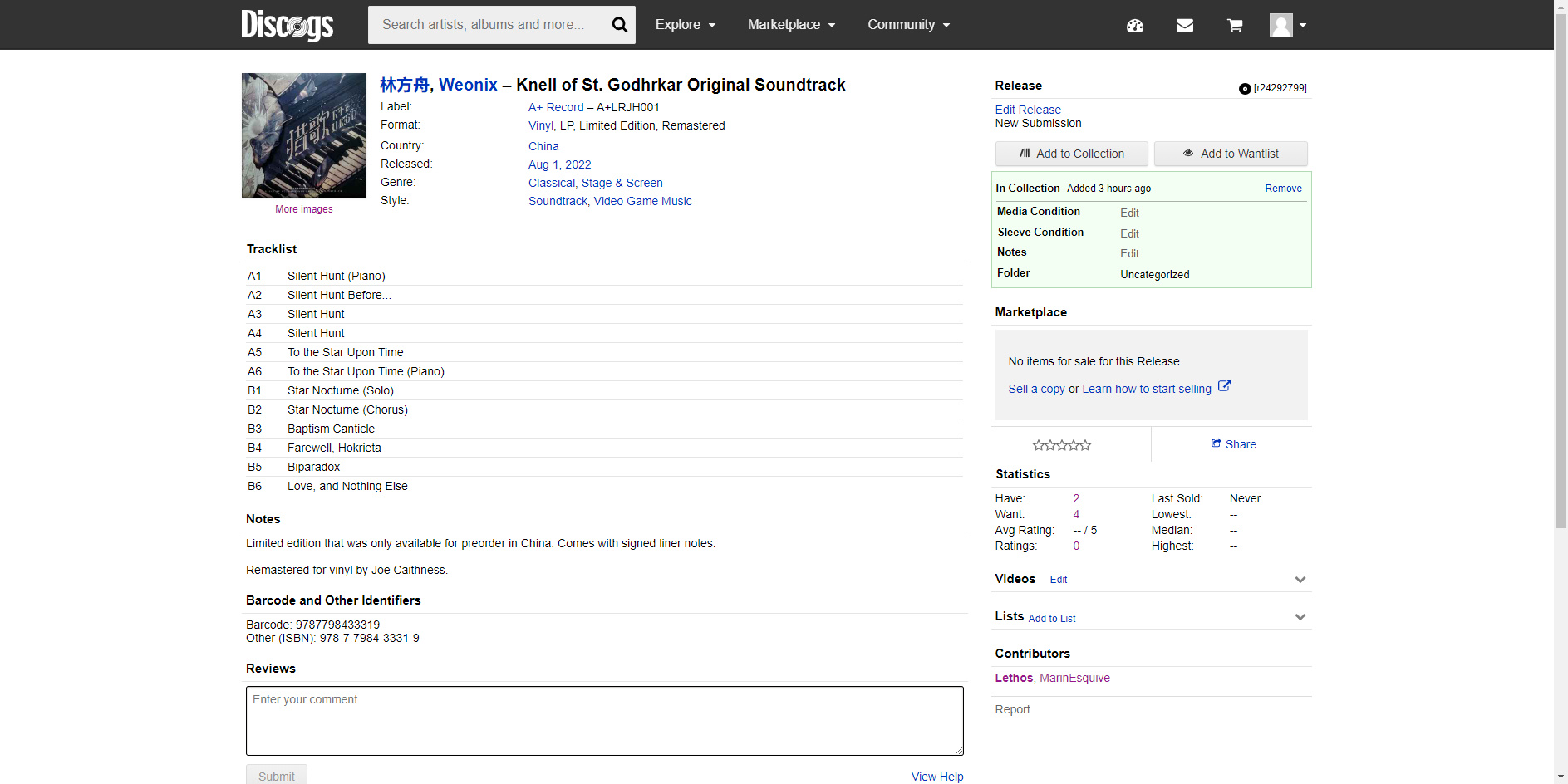Image resolution: width=1568 pixels, height=784 pixels.
Task: Open the Stage & Screen genre link
Action: click(x=622, y=183)
